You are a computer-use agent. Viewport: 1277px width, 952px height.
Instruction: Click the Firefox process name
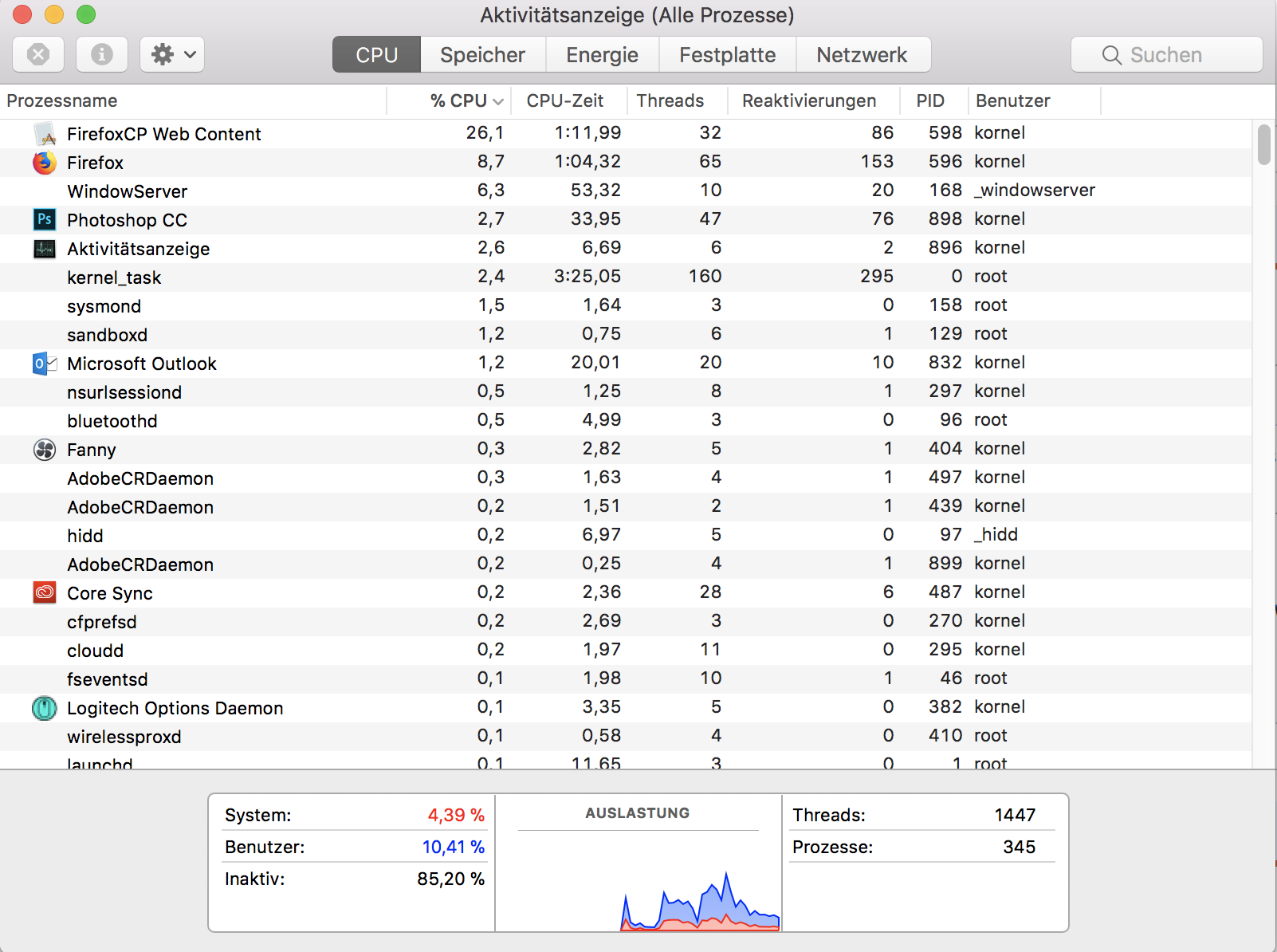coord(95,163)
